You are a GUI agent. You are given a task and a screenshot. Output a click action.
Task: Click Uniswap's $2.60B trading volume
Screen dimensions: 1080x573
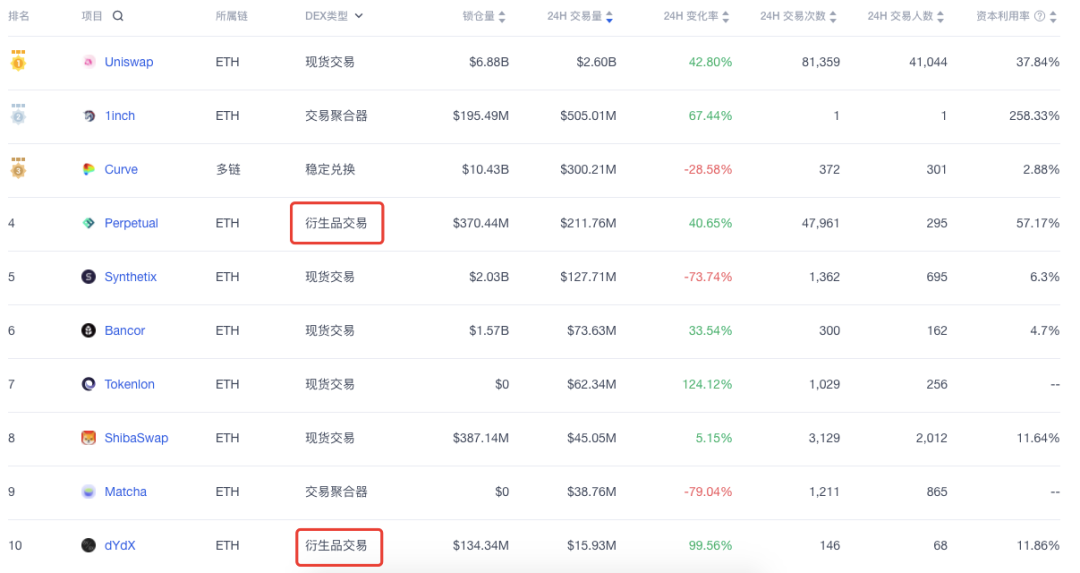click(596, 62)
